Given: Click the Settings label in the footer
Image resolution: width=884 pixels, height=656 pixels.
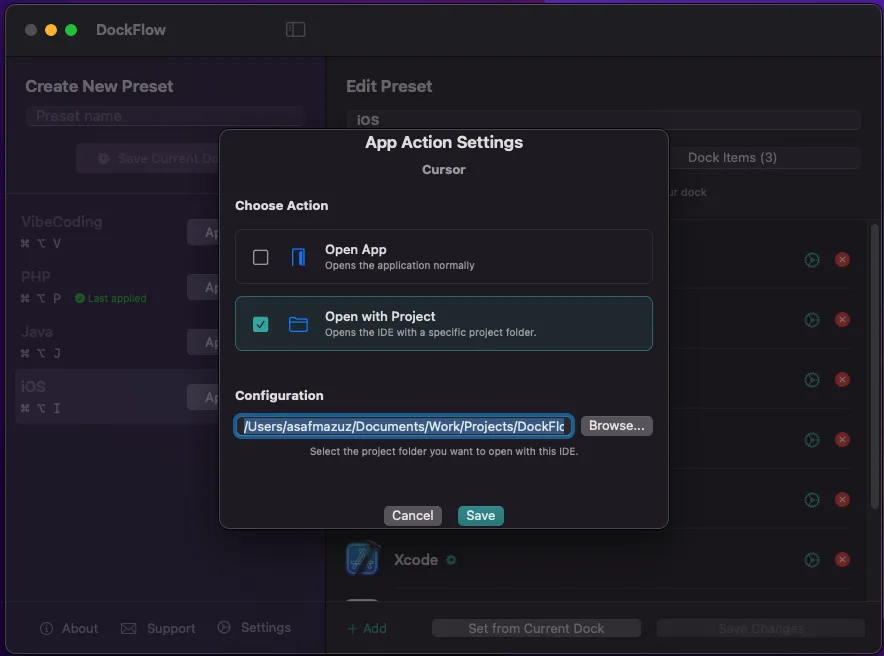Looking at the screenshot, I should pos(266,627).
